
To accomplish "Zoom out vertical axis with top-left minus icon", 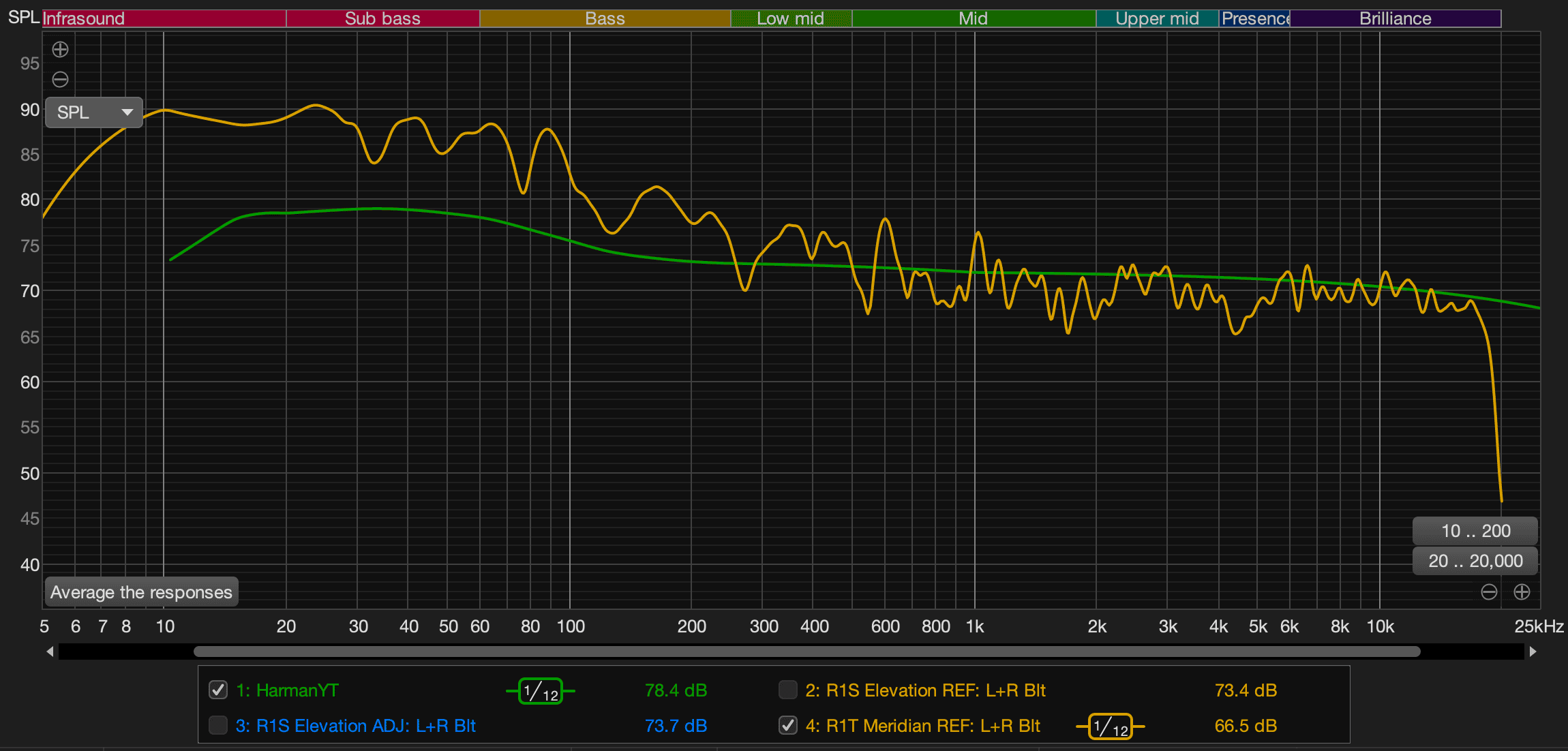I will pyautogui.click(x=60, y=80).
